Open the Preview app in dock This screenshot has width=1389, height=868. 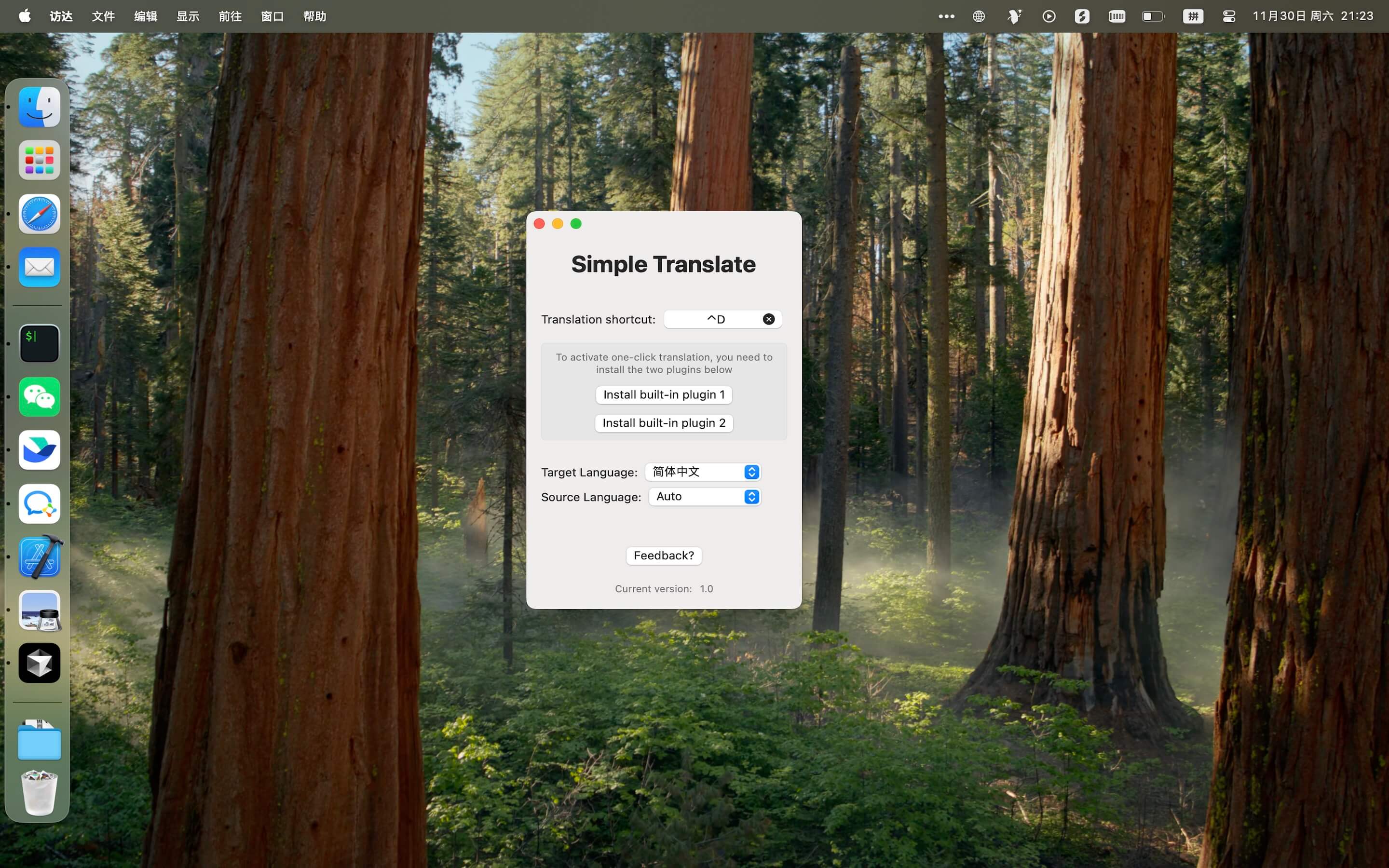point(39,610)
